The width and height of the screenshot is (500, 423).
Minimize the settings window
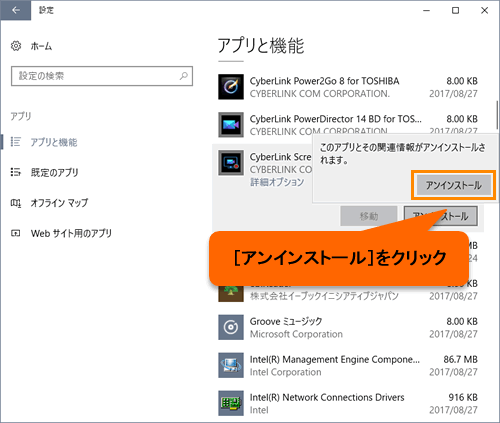426,10
